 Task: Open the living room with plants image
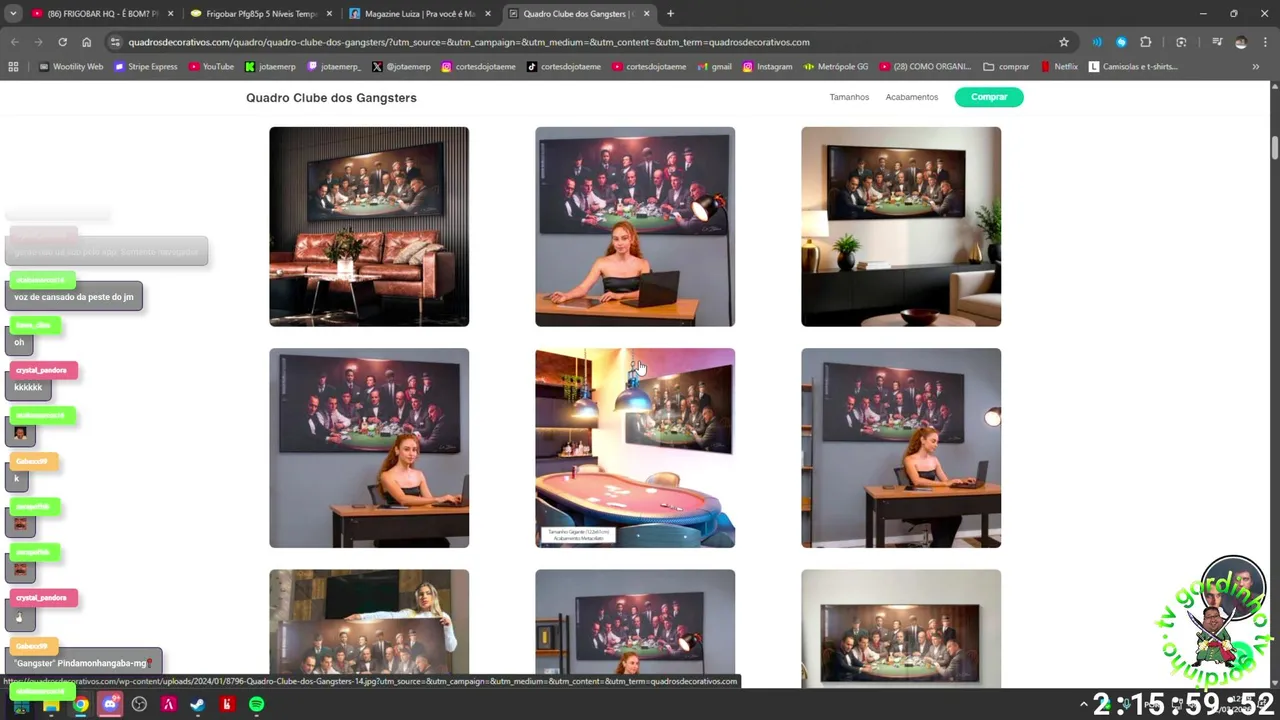(901, 226)
